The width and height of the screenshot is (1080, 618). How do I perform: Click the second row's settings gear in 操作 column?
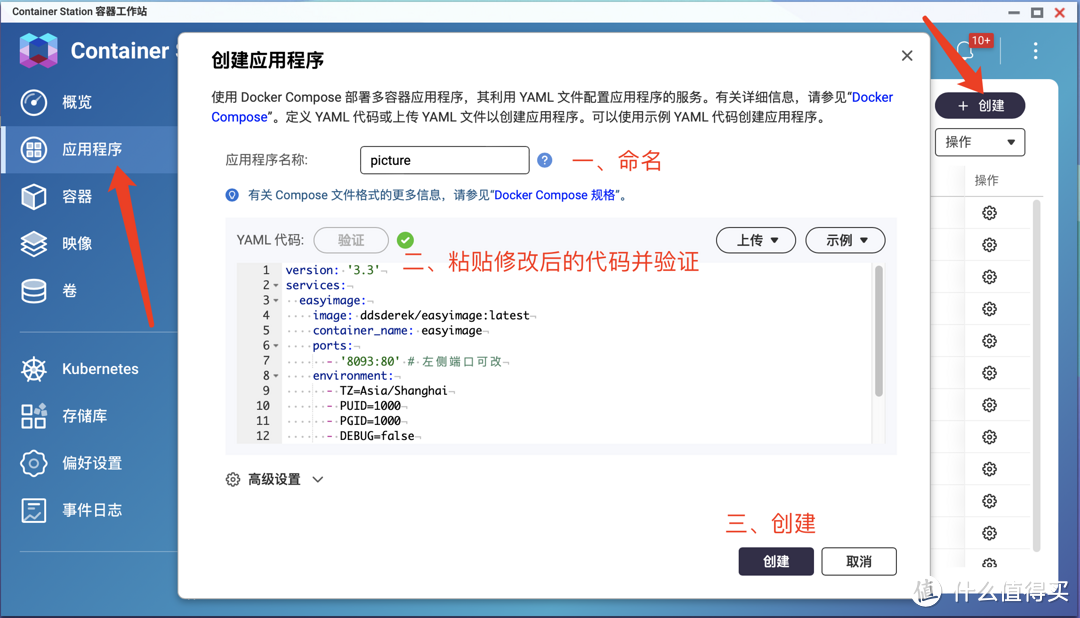click(x=990, y=245)
